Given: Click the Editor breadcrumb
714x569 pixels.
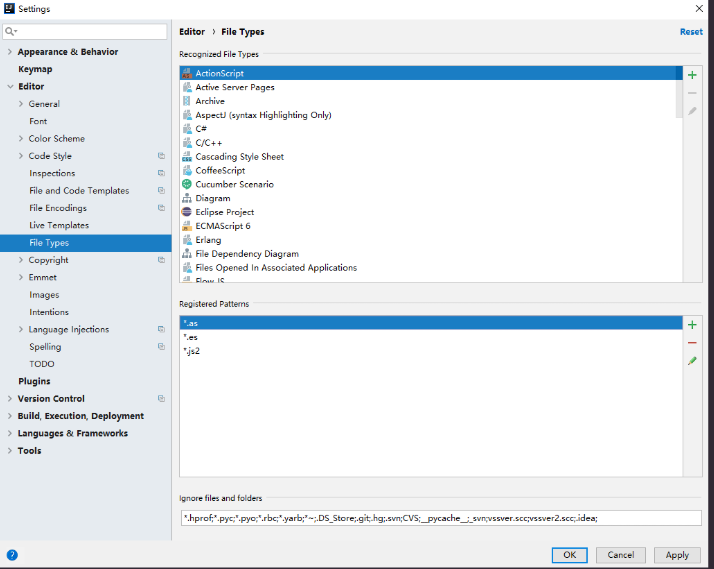Looking at the screenshot, I should click(x=192, y=32).
